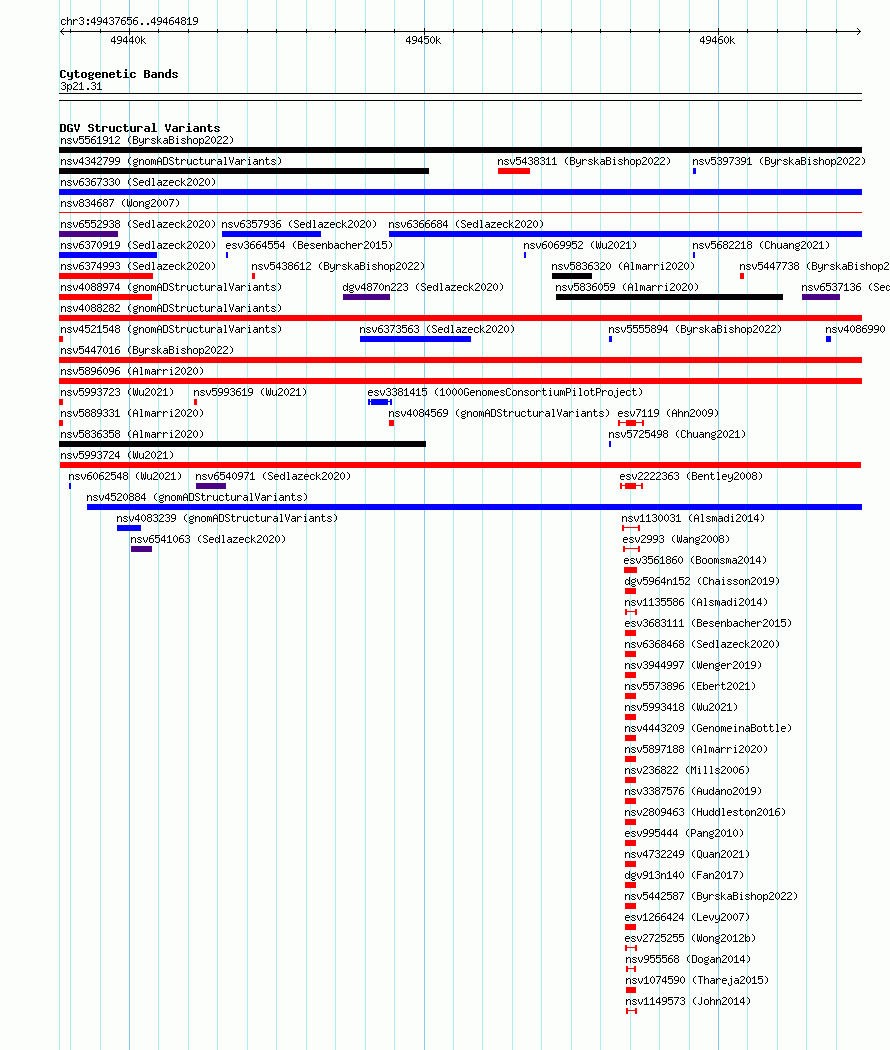Click nsv5725498 (Chuang2021) label
The width and height of the screenshot is (890, 1050).
(x=677, y=435)
